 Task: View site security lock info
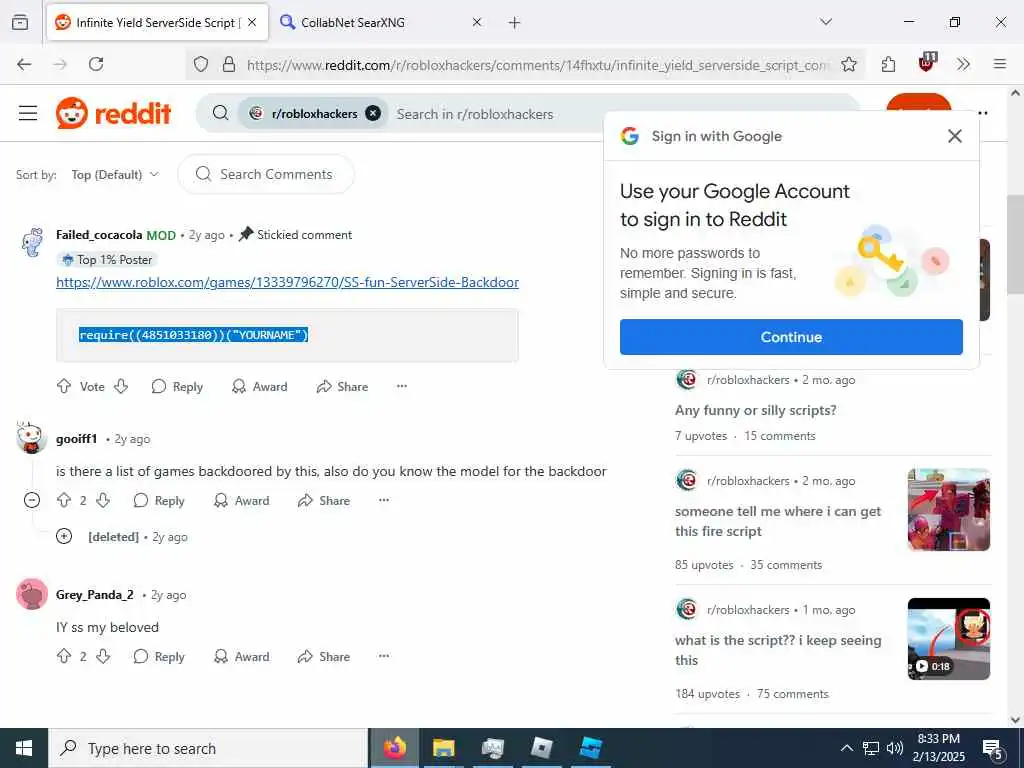click(x=229, y=64)
